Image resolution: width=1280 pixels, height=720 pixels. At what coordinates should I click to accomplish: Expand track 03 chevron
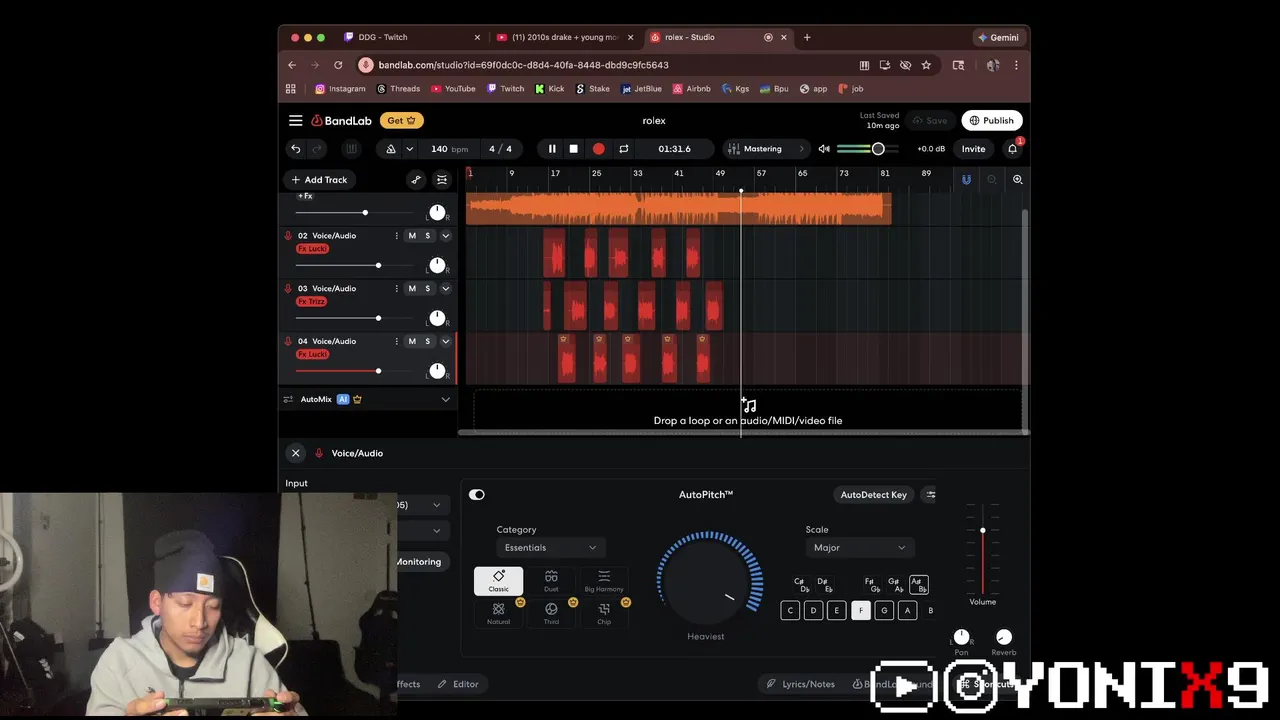coord(446,289)
